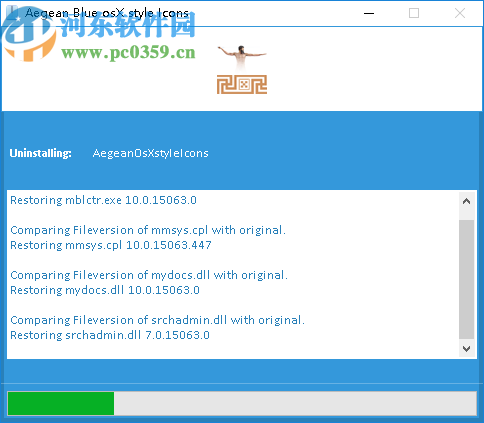This screenshot has width=484, height=423.
Task: Click the scroll down arrow in log
Action: [x=466, y=348]
